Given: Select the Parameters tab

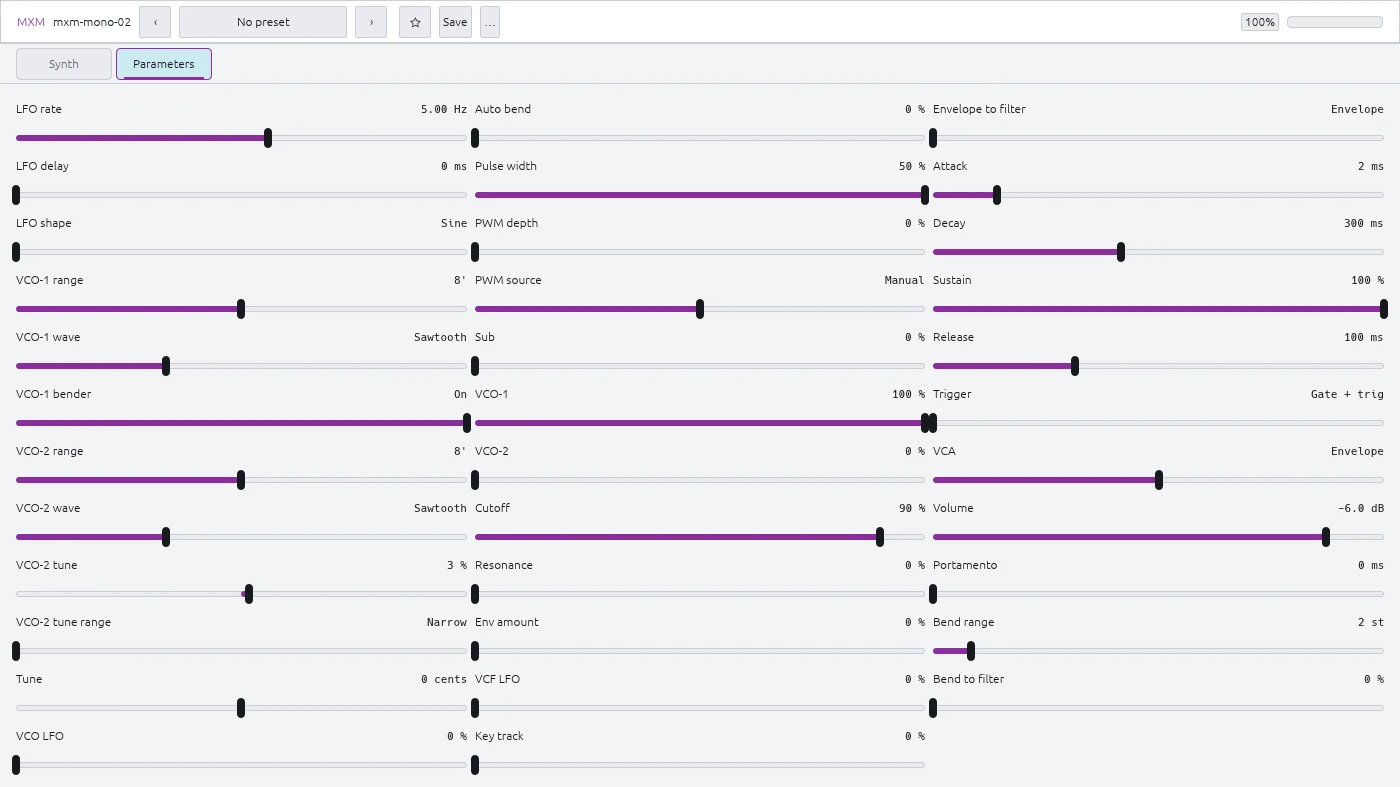Looking at the screenshot, I should [x=164, y=64].
